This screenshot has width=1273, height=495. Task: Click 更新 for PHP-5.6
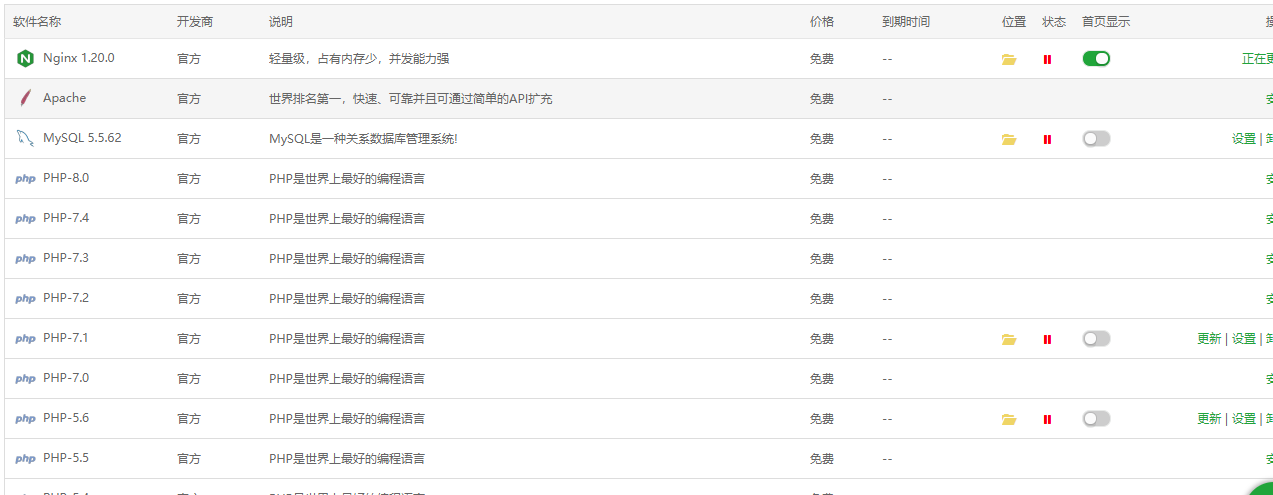[1209, 419]
